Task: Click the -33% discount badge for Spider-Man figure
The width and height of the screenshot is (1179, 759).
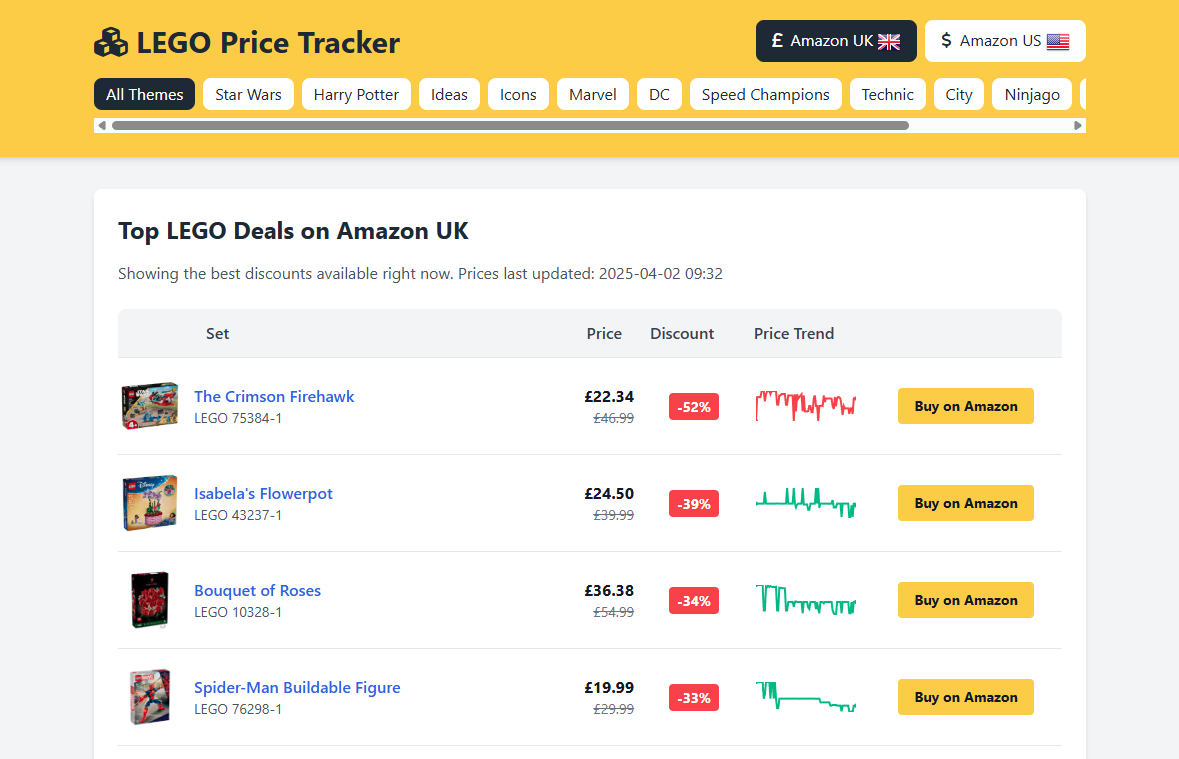Action: coord(693,698)
